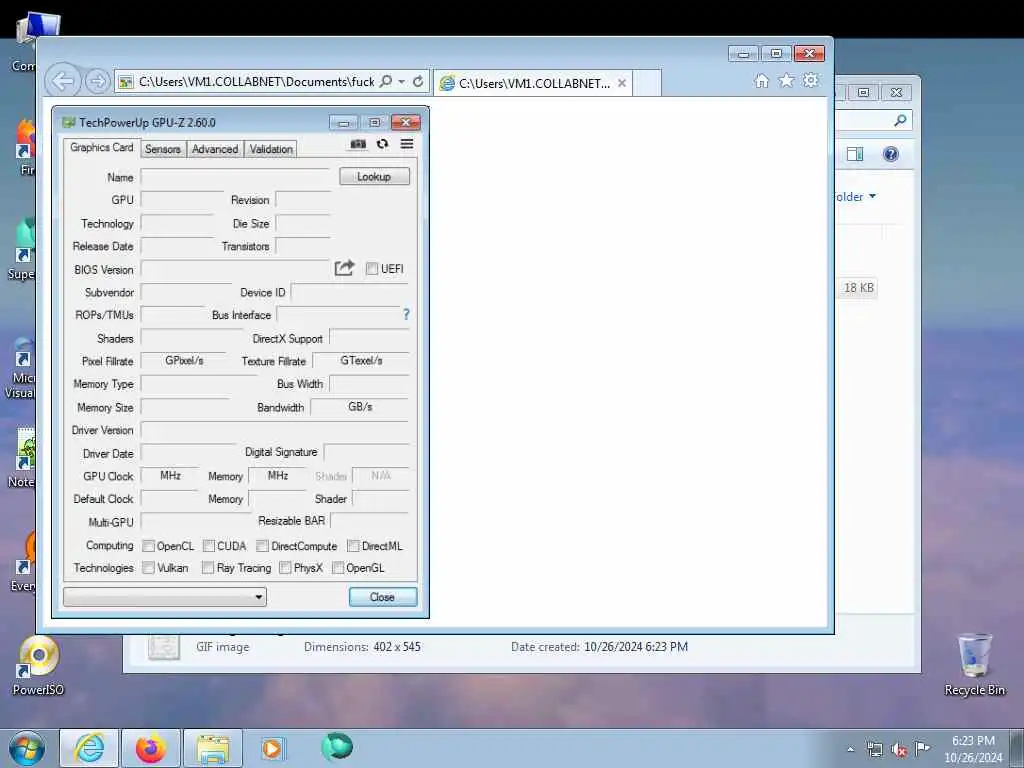Click the GPU-Z Lookup button
Screen dimensions: 1024x768
374,176
